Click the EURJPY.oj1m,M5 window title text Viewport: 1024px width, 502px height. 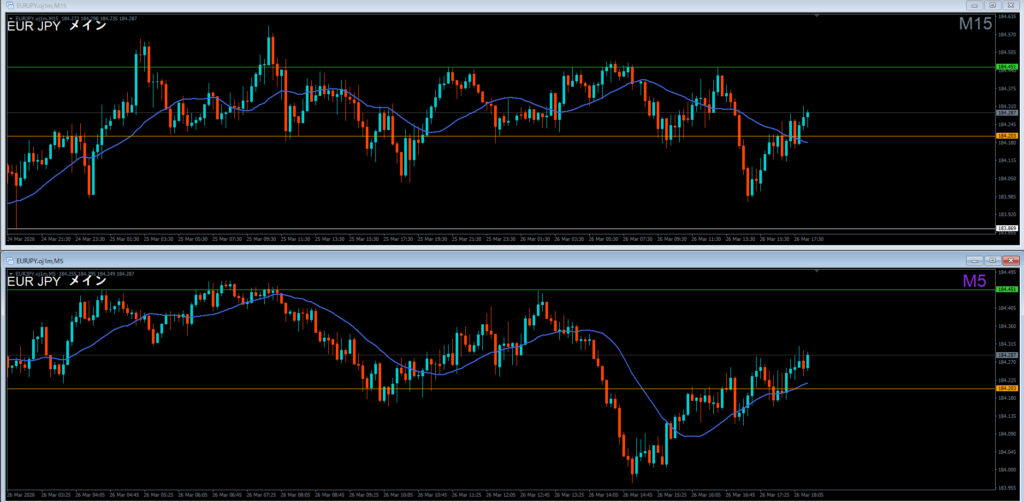(38, 260)
